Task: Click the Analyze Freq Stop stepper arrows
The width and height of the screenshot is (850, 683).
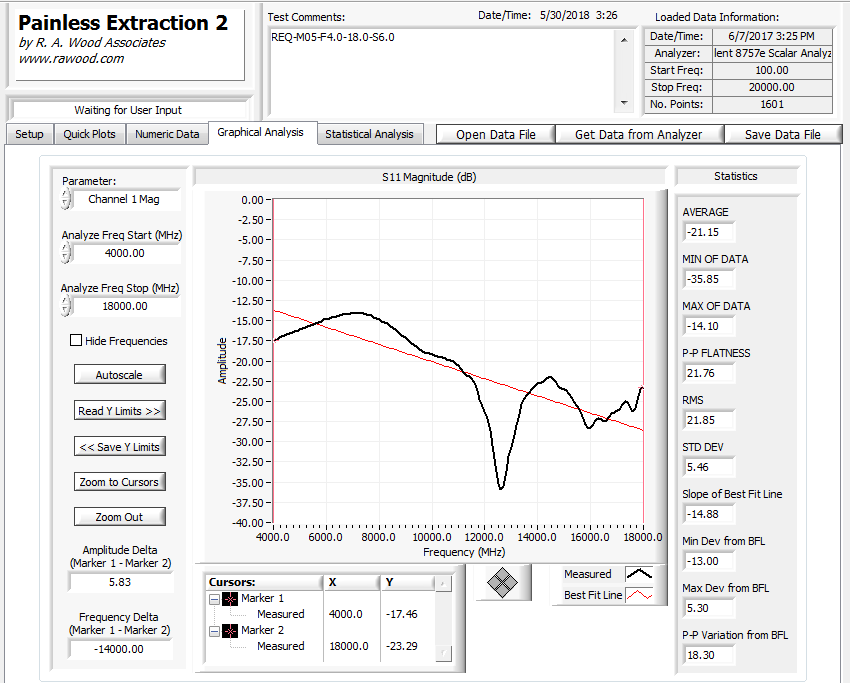Action: click(x=66, y=306)
